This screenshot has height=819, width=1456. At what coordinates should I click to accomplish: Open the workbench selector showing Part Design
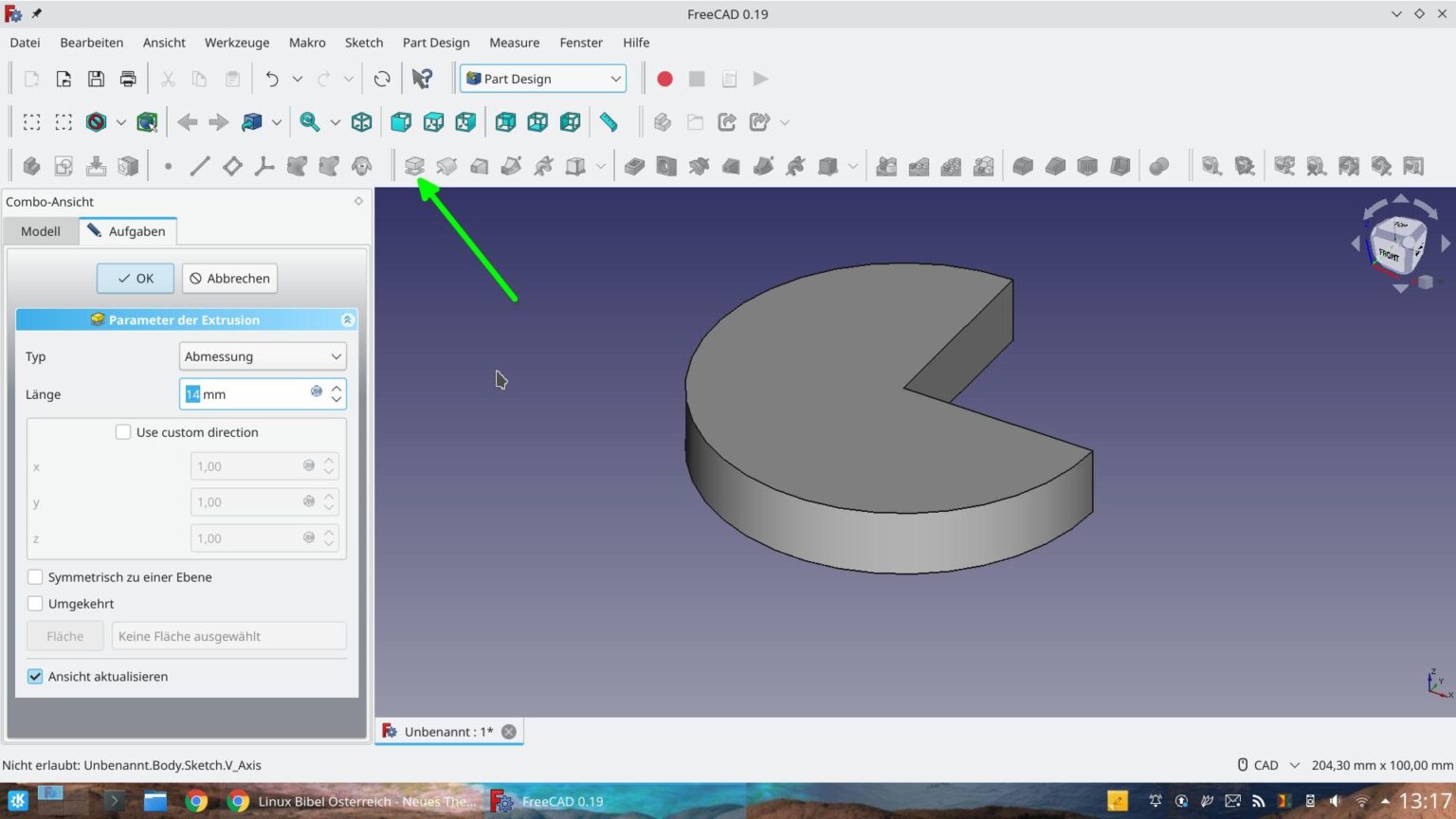542,79
